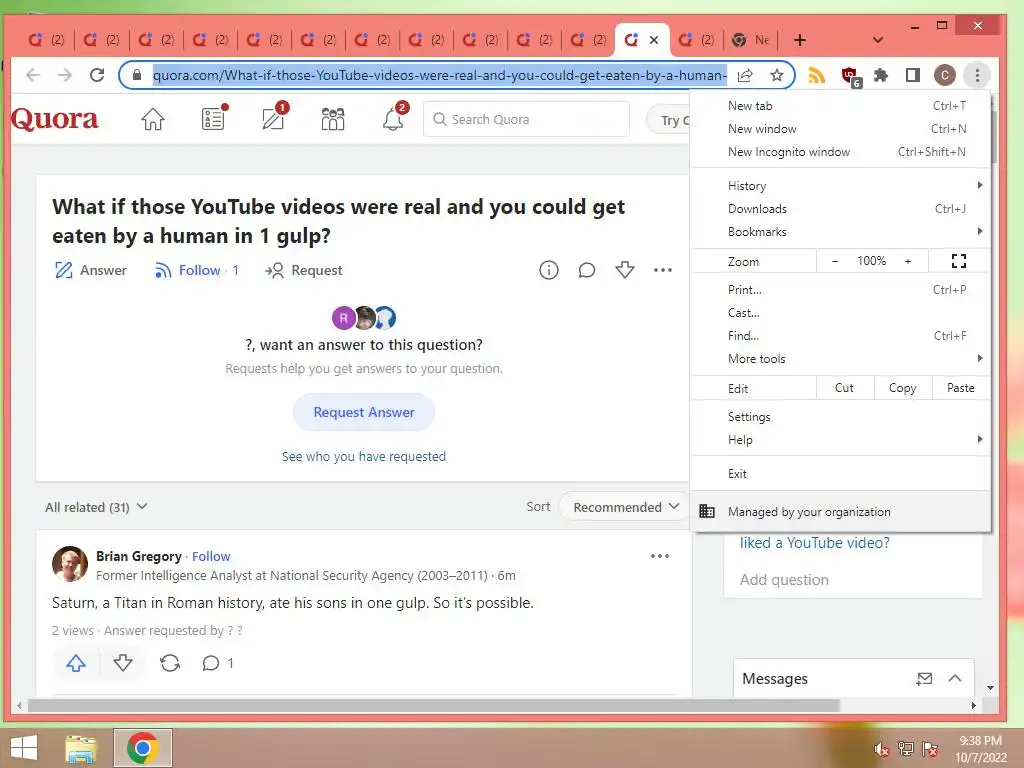
Task: Click Paste in the Edit row
Action: (961, 388)
